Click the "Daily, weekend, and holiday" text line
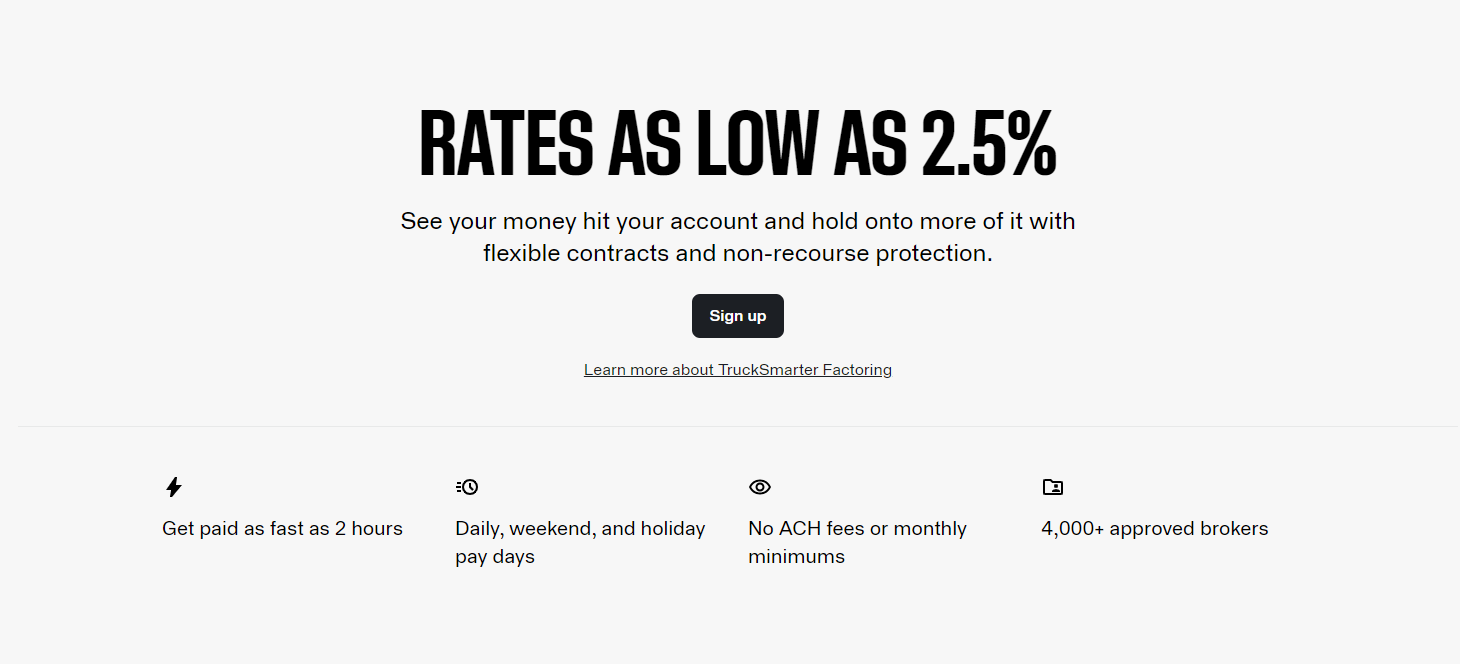This screenshot has width=1460, height=664. (580, 529)
